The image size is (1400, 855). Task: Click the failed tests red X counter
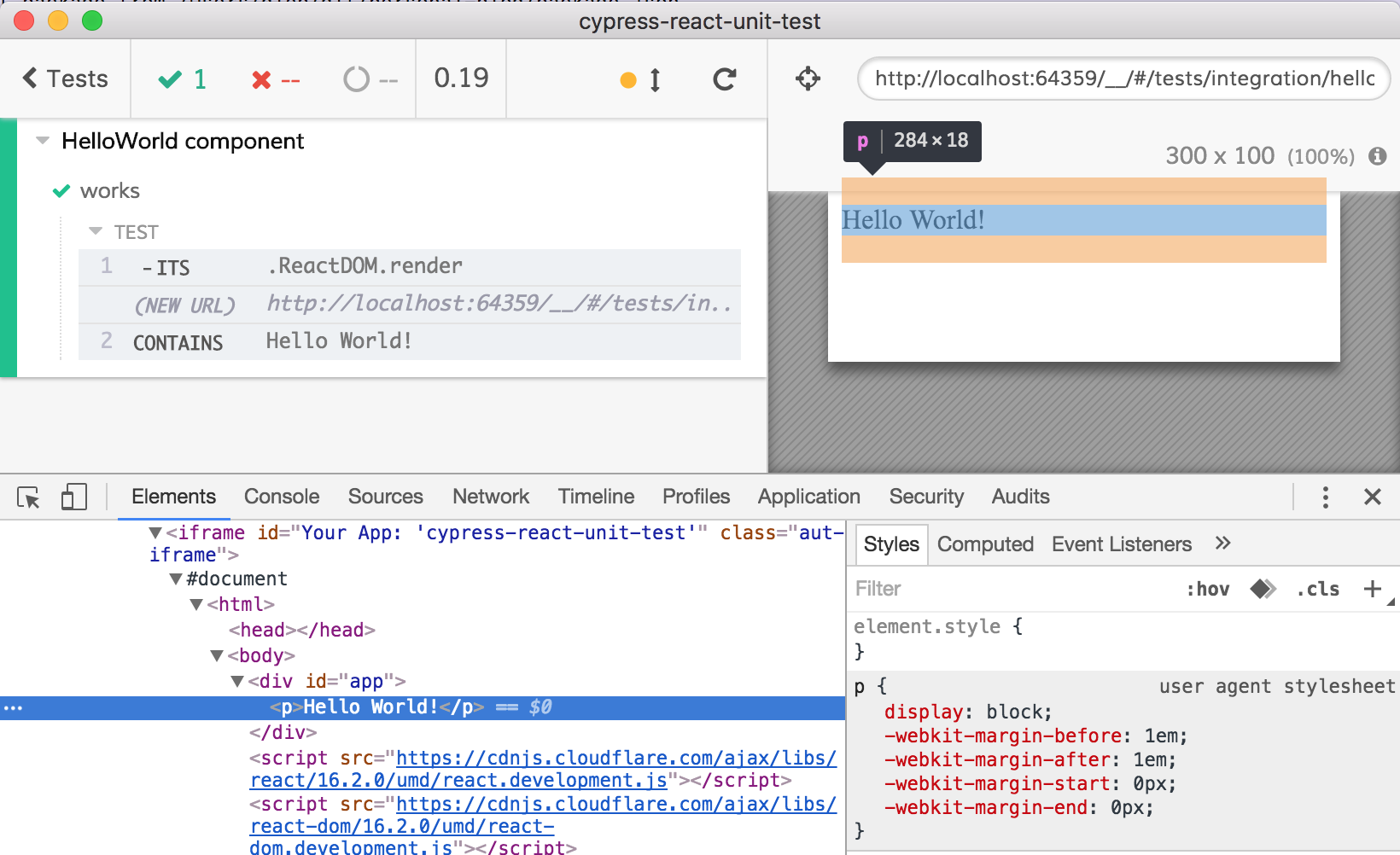coord(276,79)
